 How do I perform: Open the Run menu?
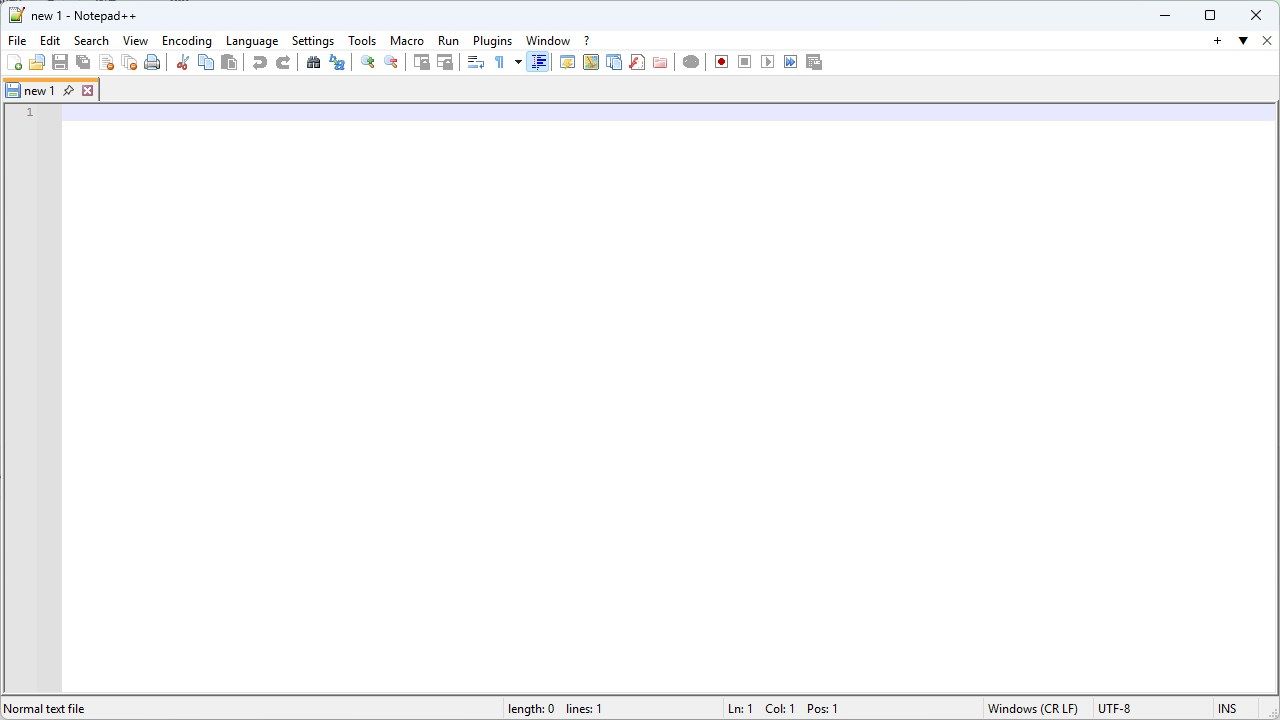click(448, 41)
